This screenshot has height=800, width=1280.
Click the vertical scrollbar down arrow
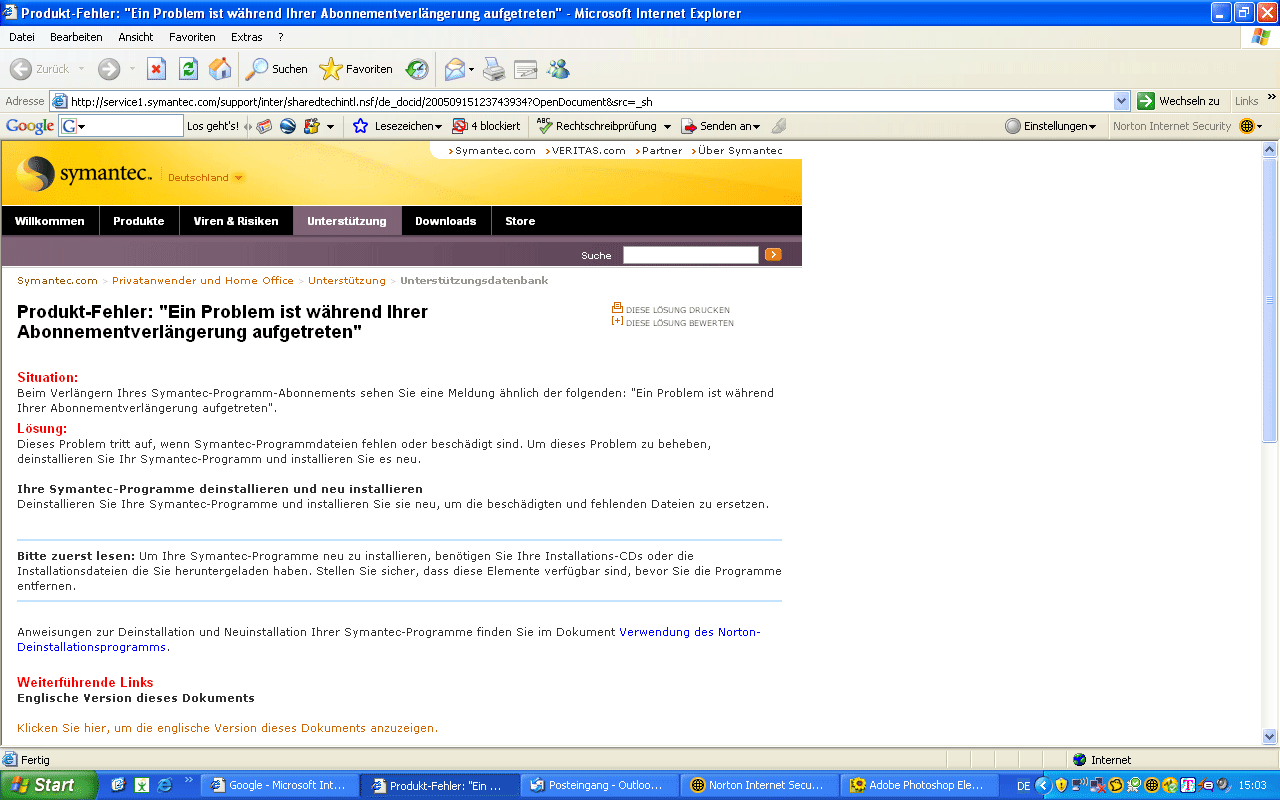(x=1271, y=737)
